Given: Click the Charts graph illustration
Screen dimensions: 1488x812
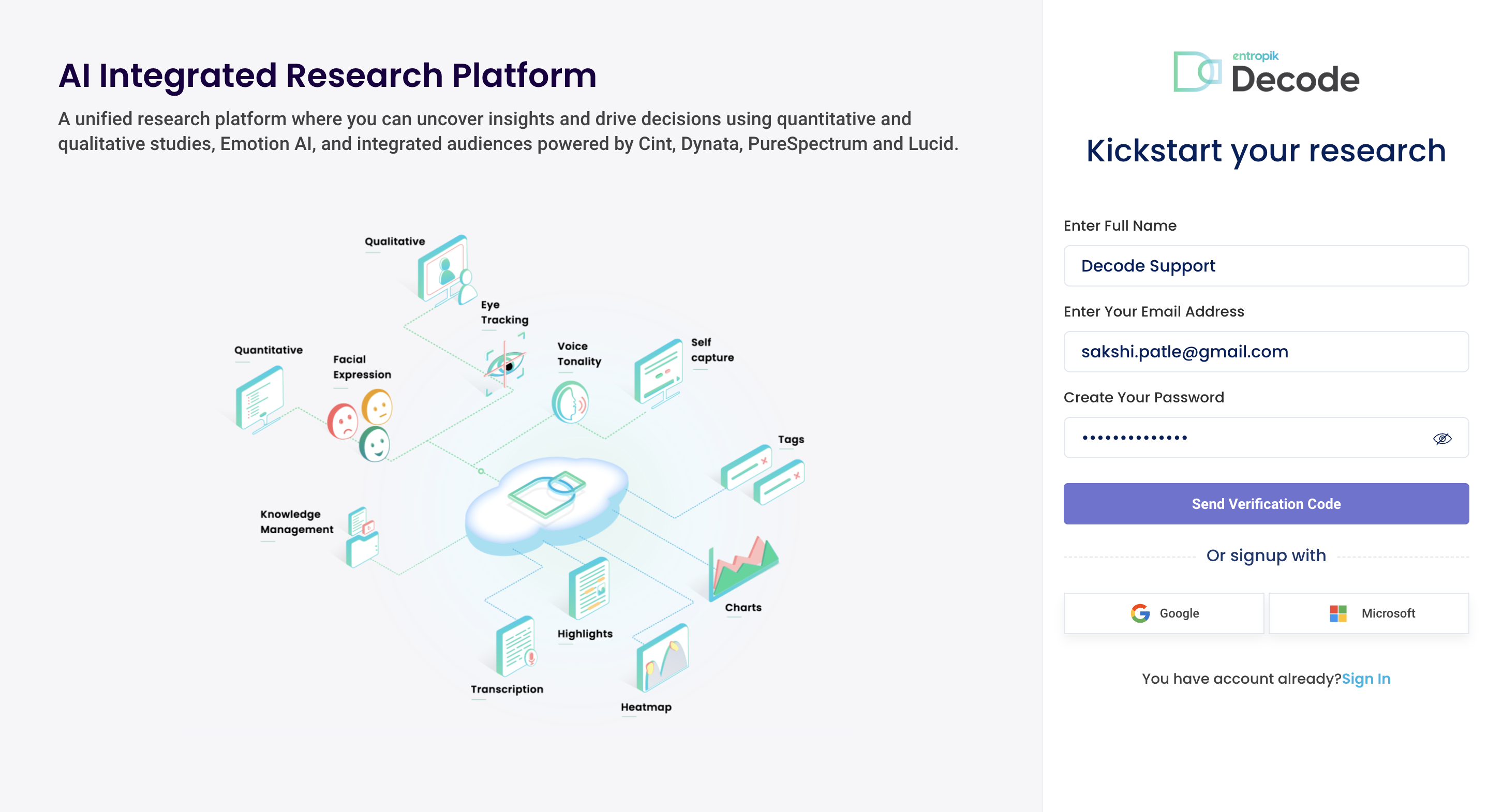Looking at the screenshot, I should tap(743, 568).
